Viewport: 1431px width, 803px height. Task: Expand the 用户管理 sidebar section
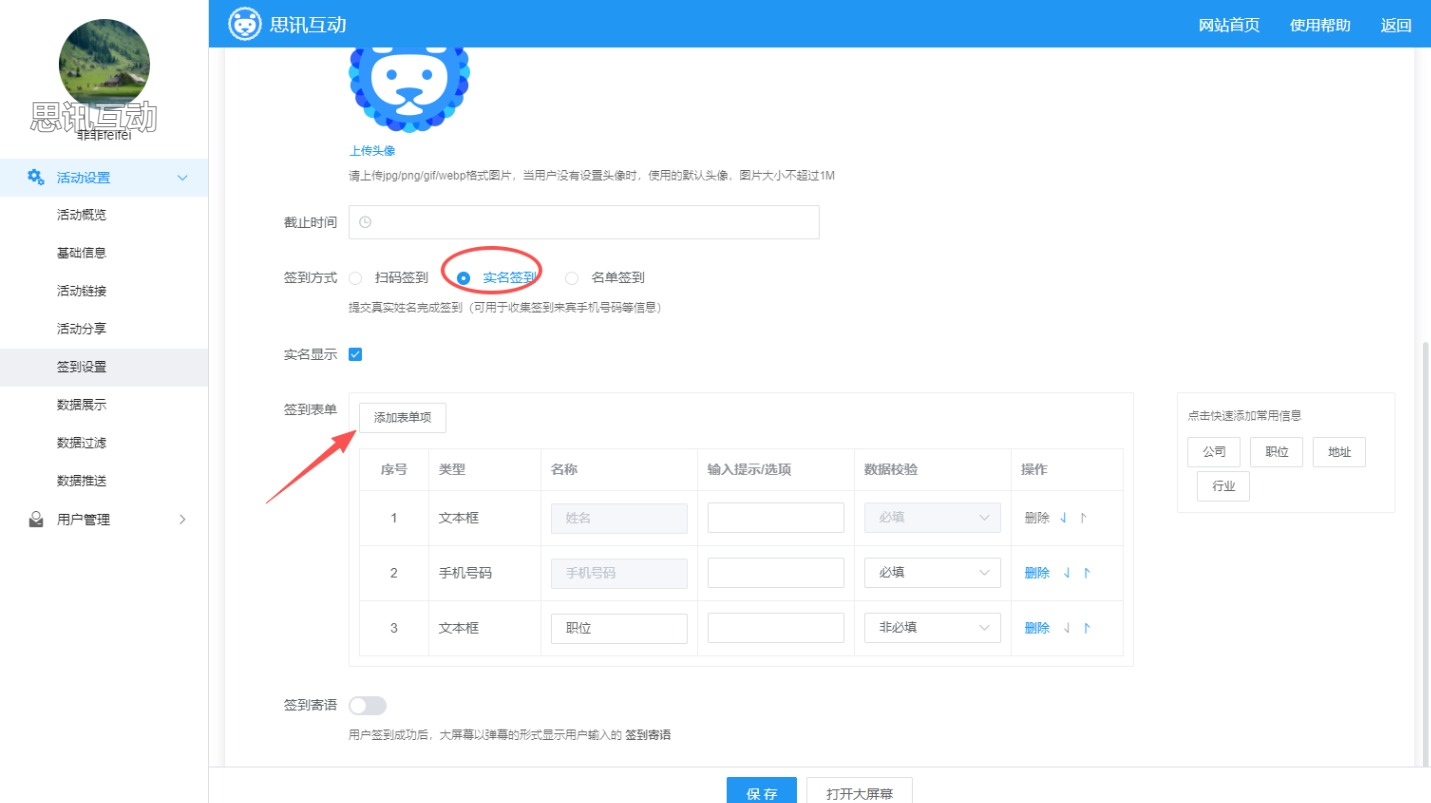point(182,519)
